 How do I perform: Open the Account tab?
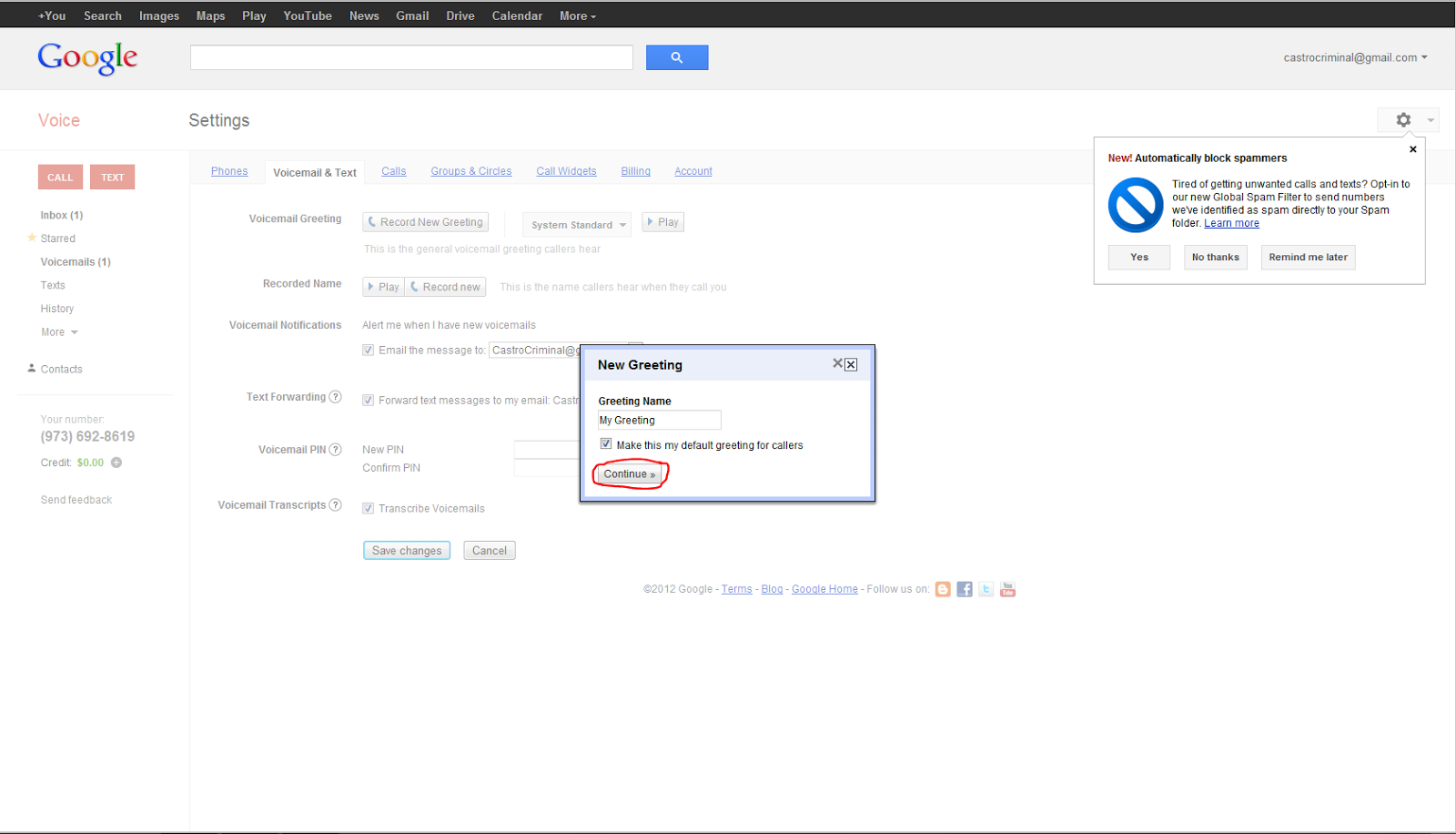click(693, 171)
